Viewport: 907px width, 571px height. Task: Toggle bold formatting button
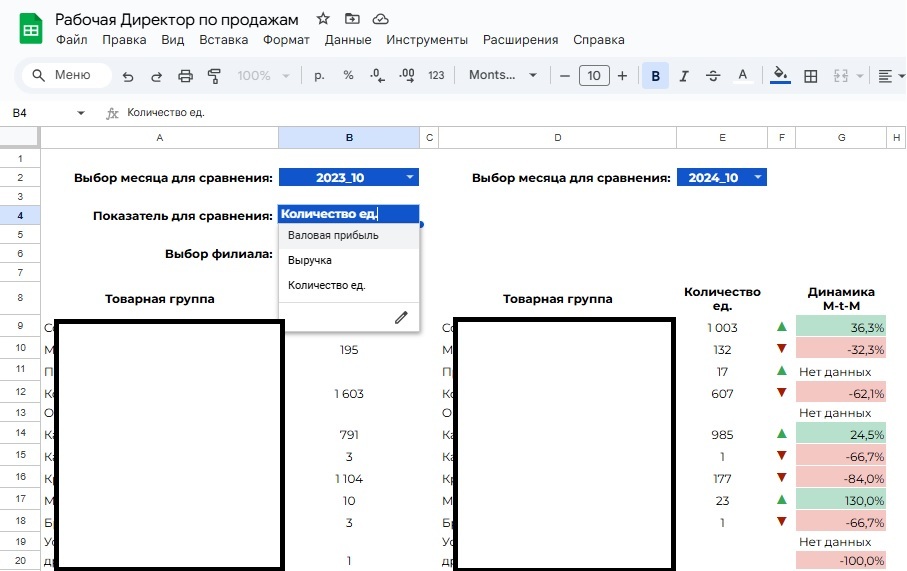coord(655,76)
